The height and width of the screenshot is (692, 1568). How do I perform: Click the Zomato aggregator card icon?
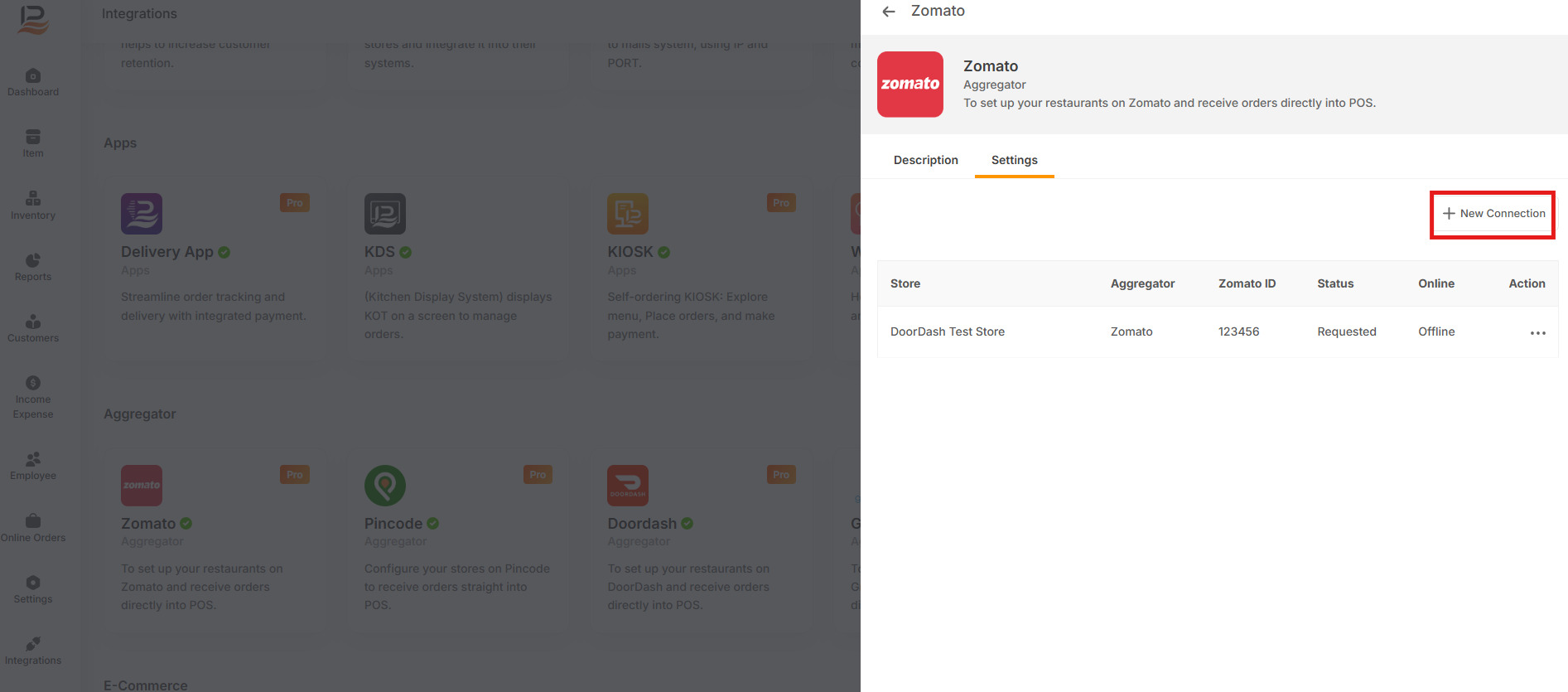(142, 486)
